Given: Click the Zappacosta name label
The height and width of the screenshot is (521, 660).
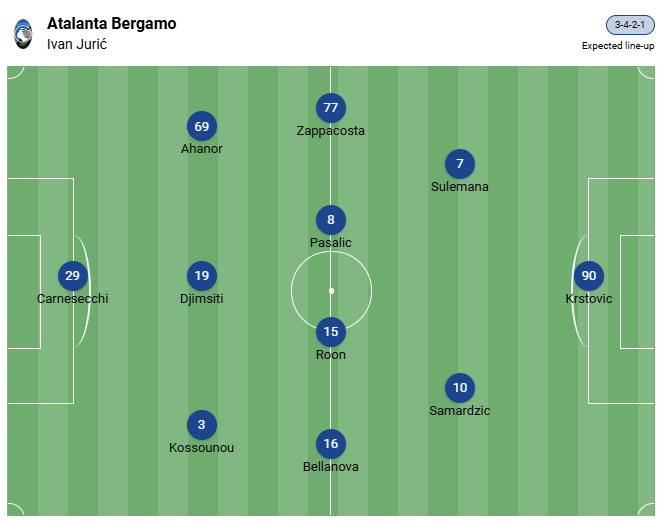Looking at the screenshot, I should (330, 131).
